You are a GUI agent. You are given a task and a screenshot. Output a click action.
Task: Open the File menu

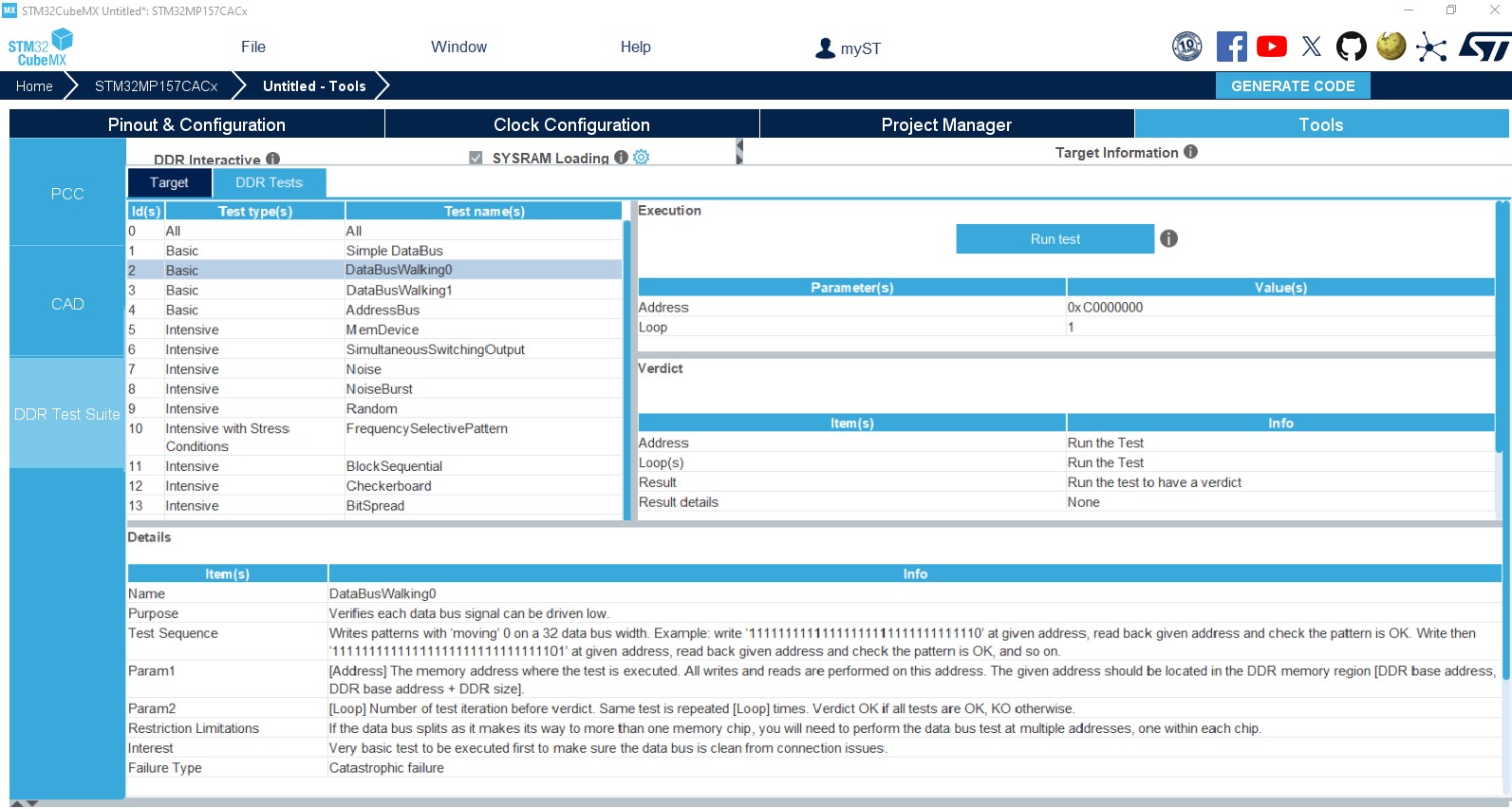point(253,47)
